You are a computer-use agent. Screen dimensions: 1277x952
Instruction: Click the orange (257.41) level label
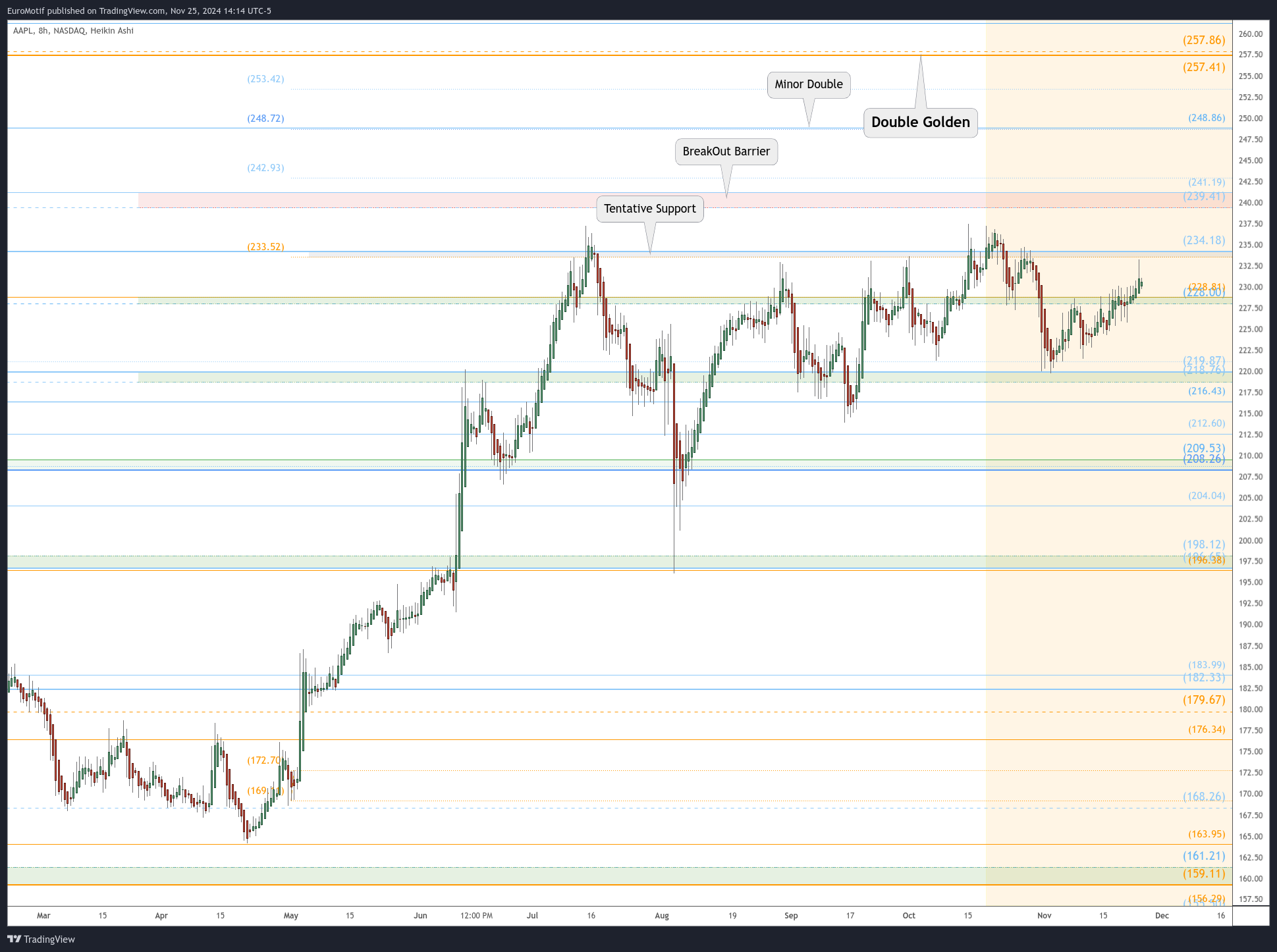coord(1204,67)
